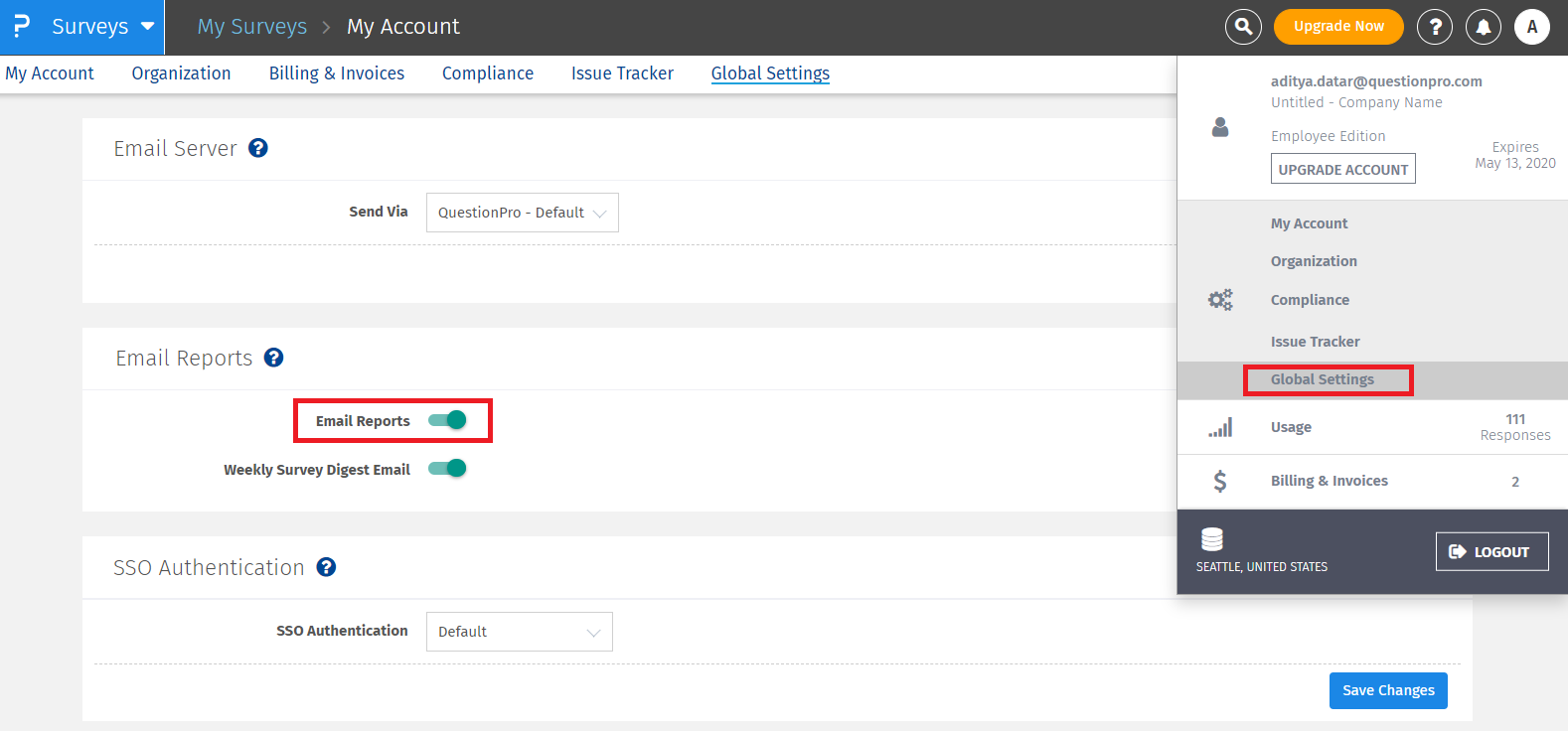Click the QuestionPro logo icon
Screen dimensions: 1568x731
(22, 26)
